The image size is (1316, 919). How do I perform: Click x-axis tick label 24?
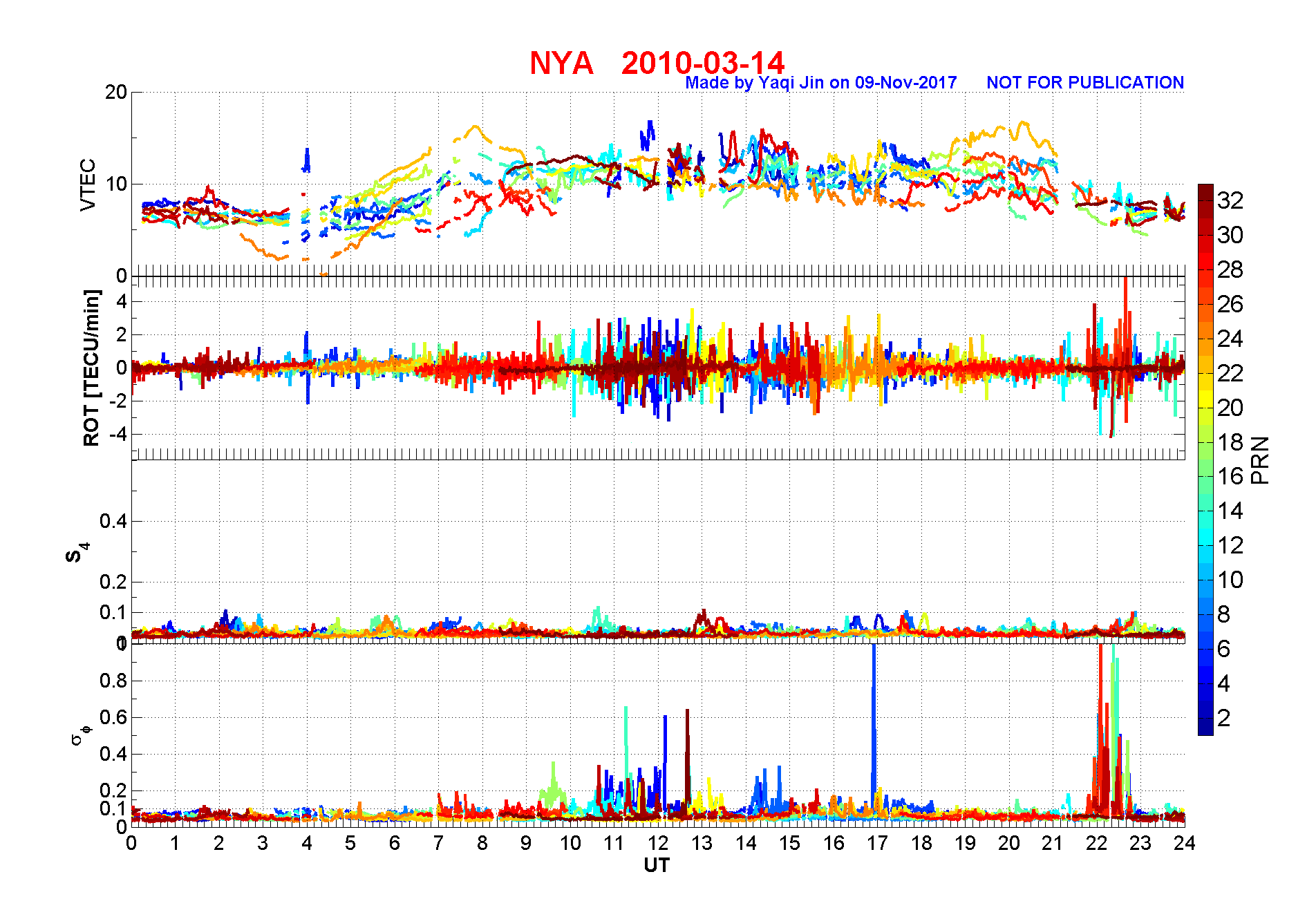[1185, 843]
